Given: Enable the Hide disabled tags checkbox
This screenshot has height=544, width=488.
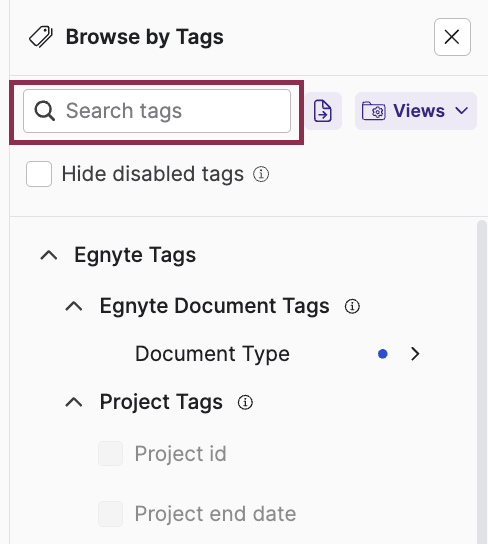Looking at the screenshot, I should 39,174.
